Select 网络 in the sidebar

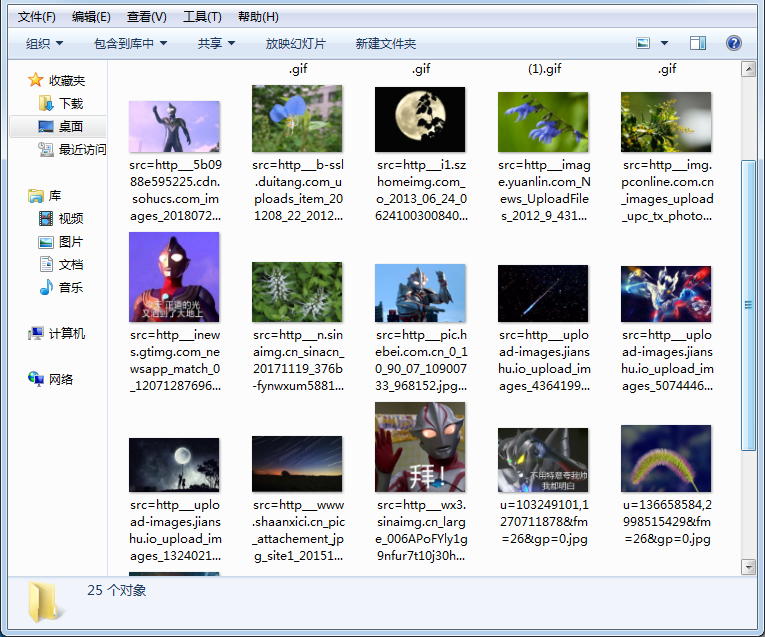coord(50,379)
